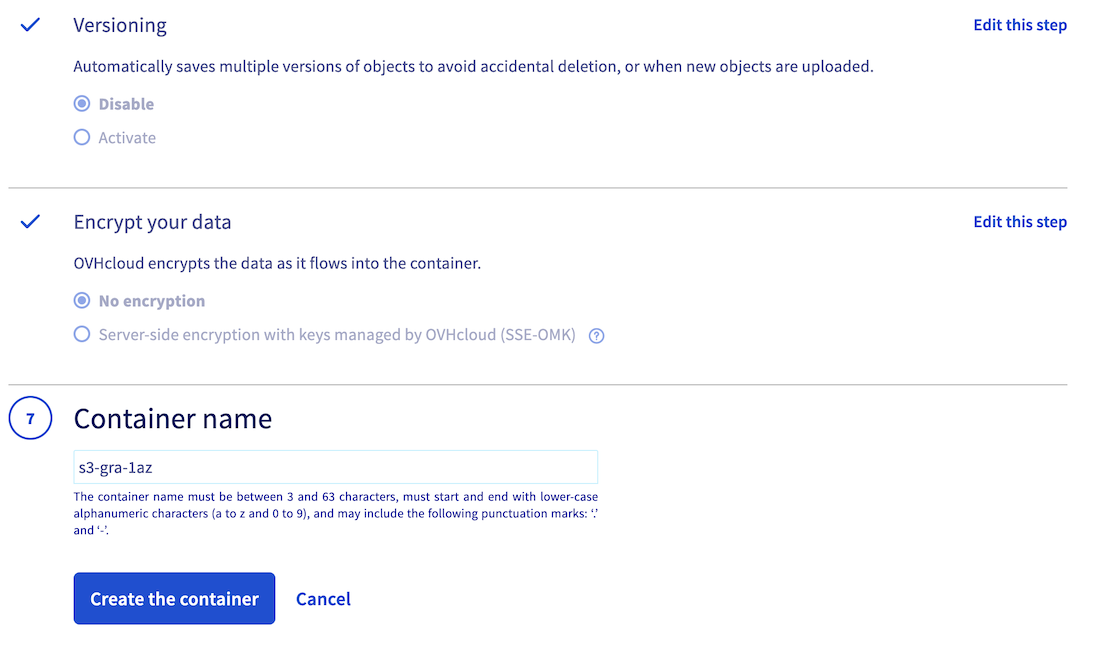Click the Container name heading
Viewport: 1100px width, 652px height.
pyautogui.click(x=173, y=418)
